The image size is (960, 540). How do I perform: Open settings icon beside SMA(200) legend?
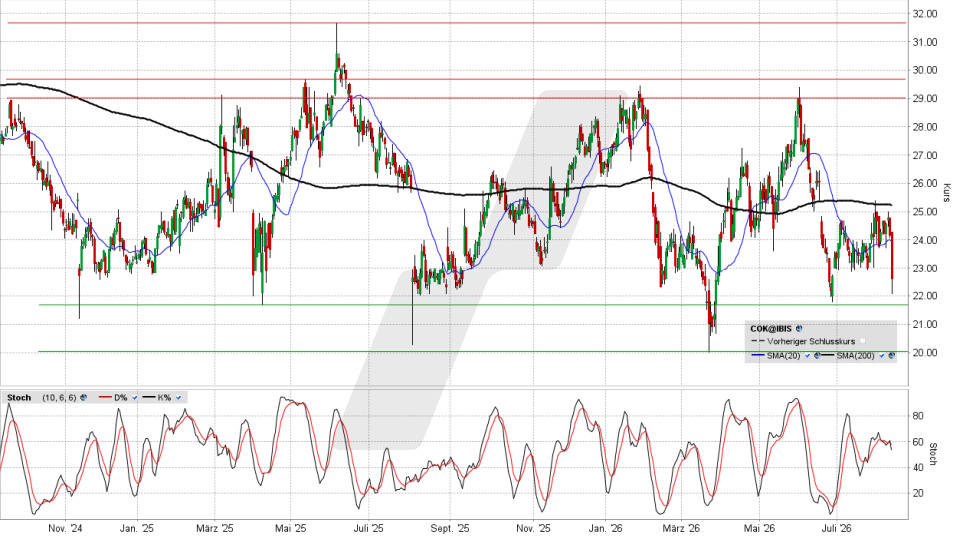891,355
